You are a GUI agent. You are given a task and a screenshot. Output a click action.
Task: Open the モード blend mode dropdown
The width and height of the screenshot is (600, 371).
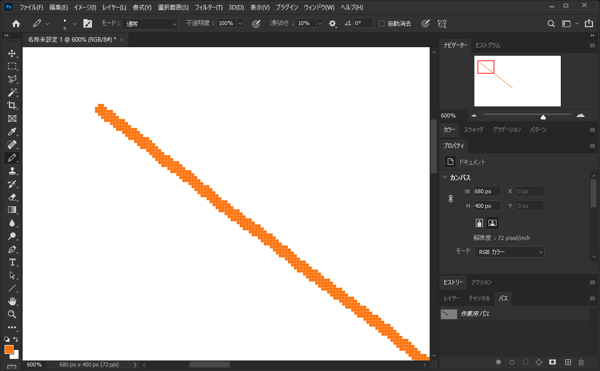[x=150, y=24]
